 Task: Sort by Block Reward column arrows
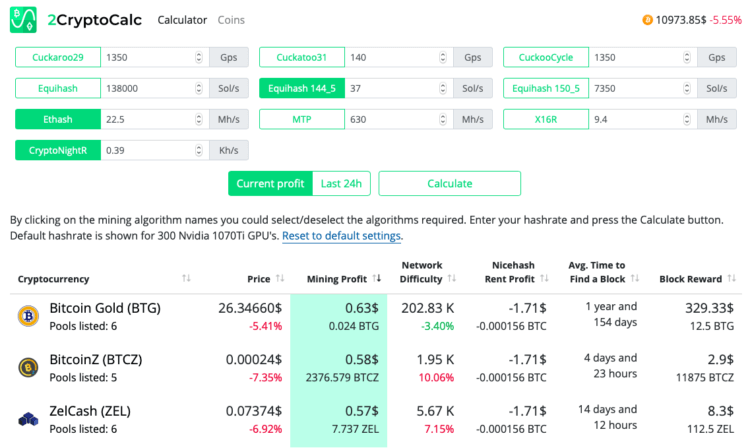click(732, 278)
